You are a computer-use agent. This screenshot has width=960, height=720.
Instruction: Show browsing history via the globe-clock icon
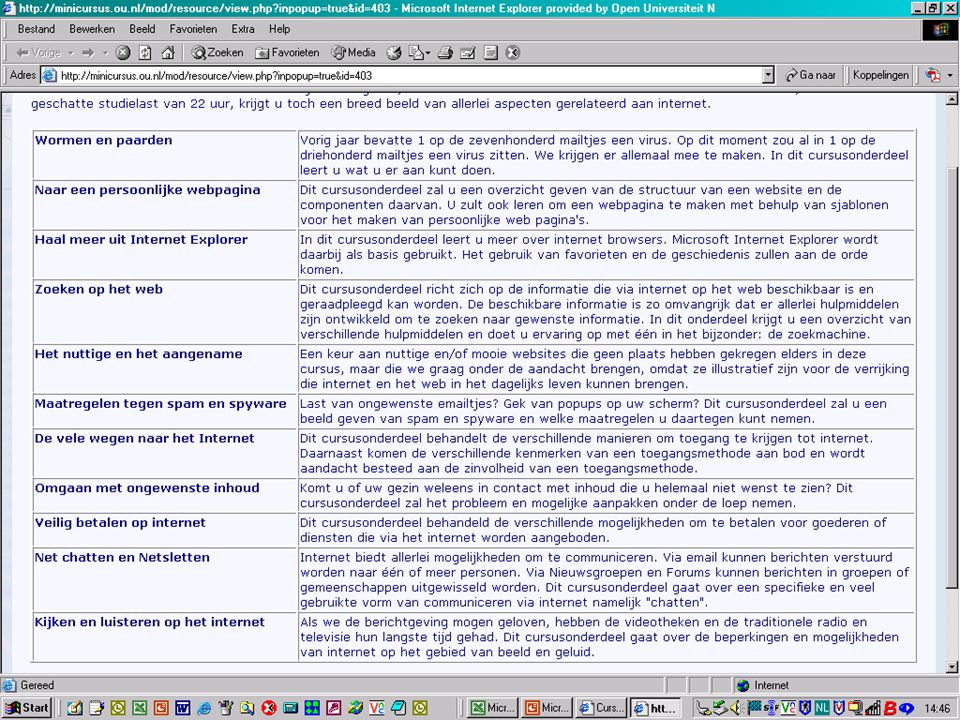tap(394, 53)
